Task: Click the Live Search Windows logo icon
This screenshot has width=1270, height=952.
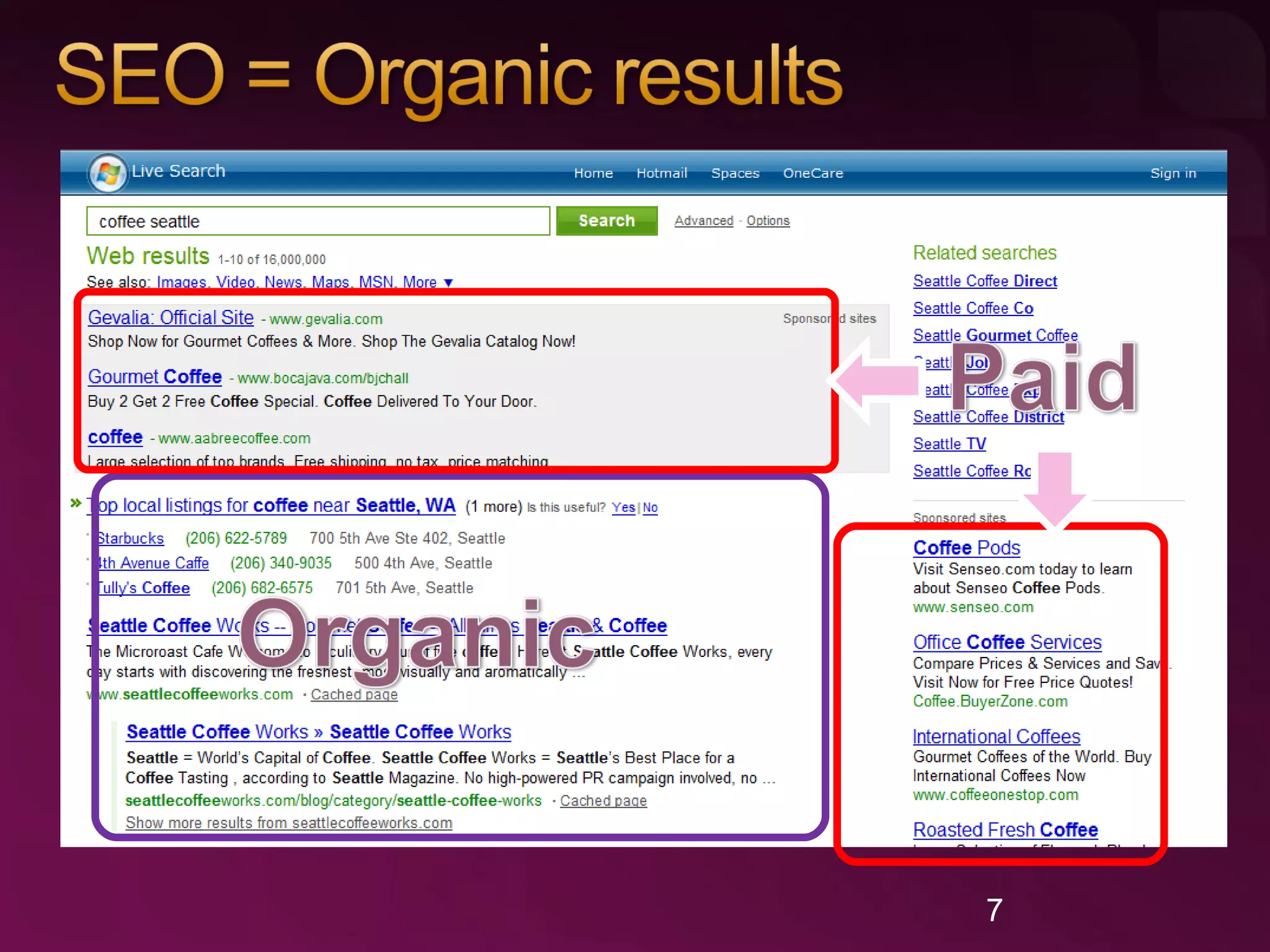Action: tap(108, 173)
